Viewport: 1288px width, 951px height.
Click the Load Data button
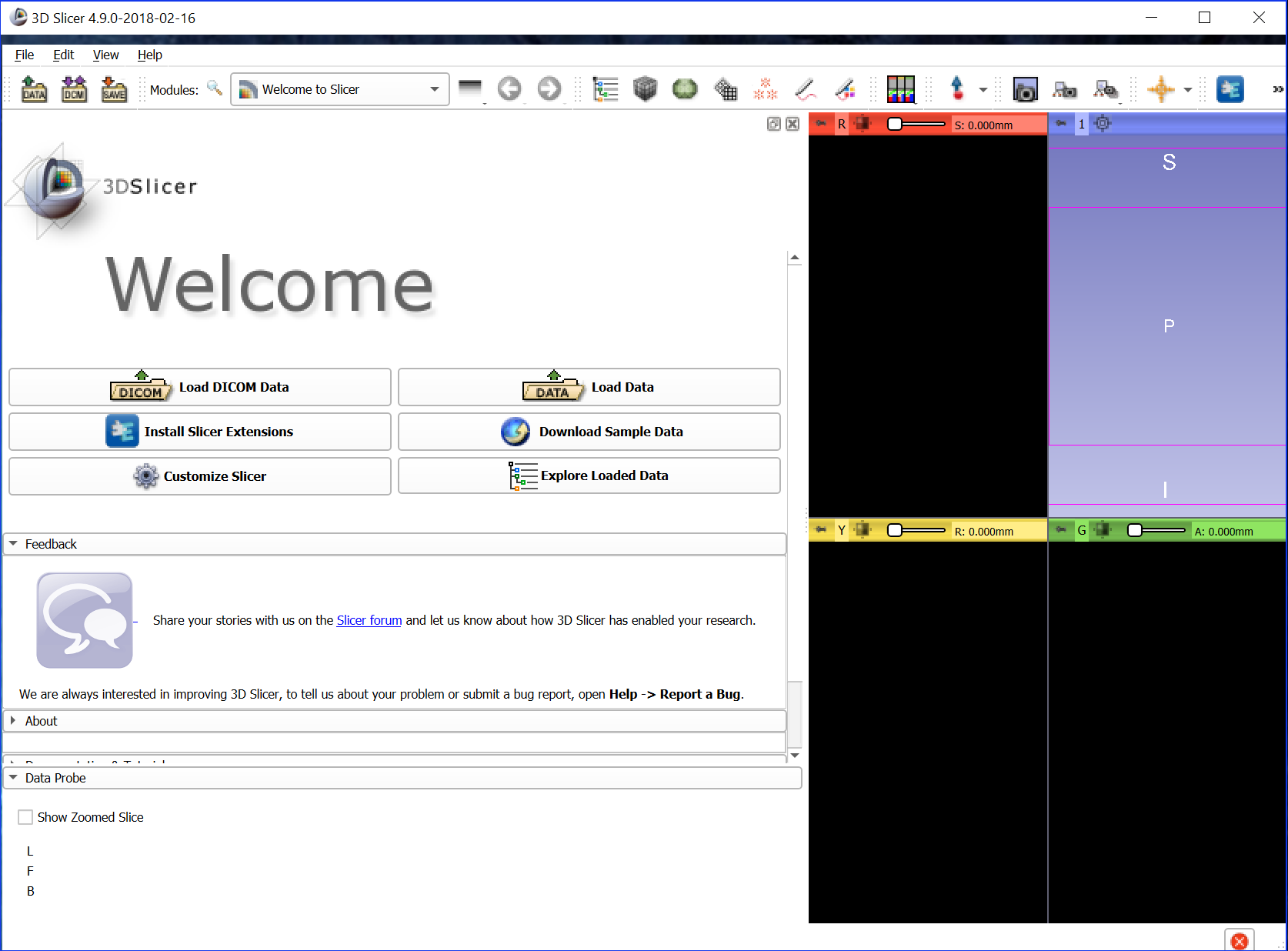[x=589, y=387]
